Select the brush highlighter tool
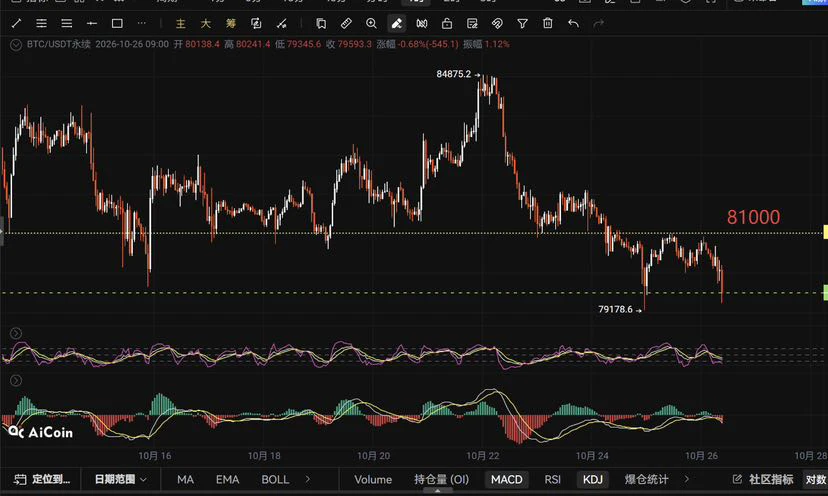 397,23
